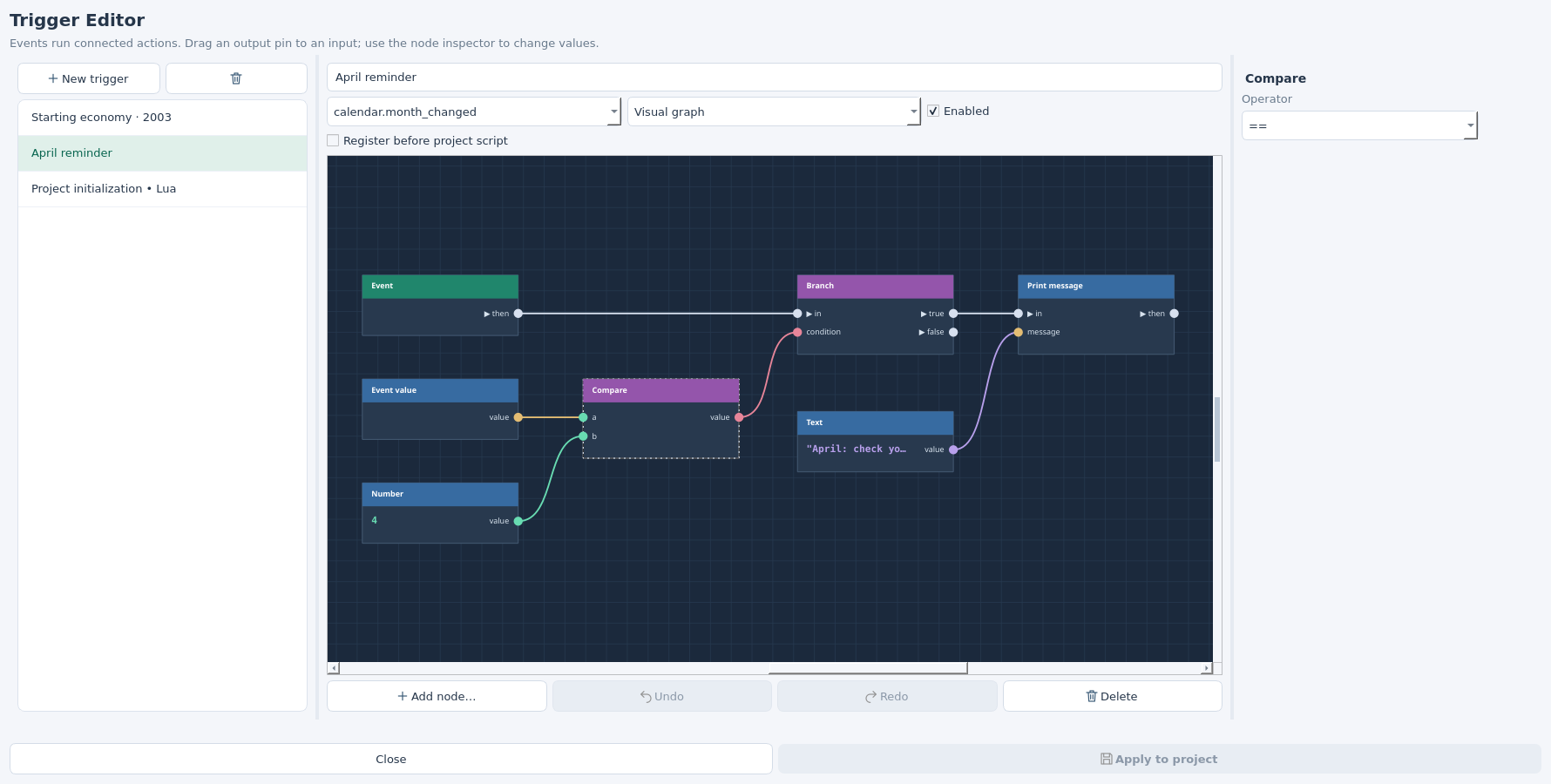
Task: Select the Event node header
Action: click(440, 287)
